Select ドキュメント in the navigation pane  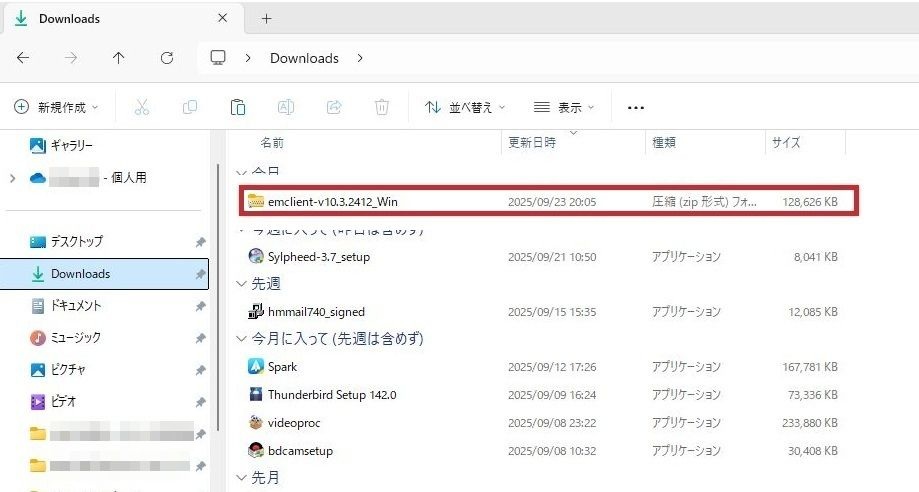(x=76, y=306)
